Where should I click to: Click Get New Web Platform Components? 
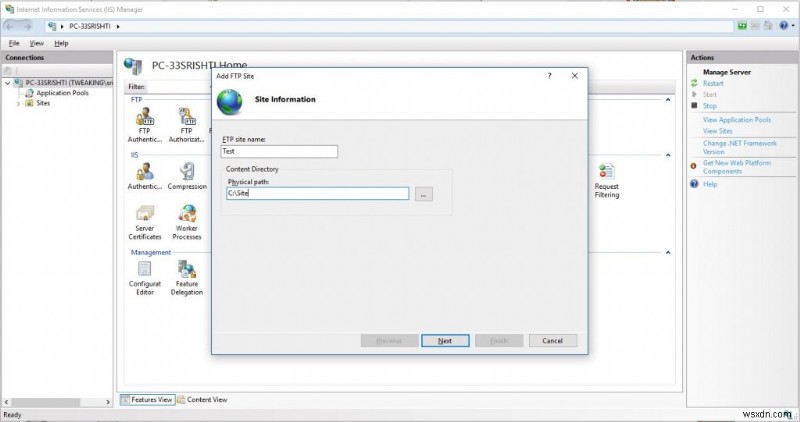(x=737, y=167)
